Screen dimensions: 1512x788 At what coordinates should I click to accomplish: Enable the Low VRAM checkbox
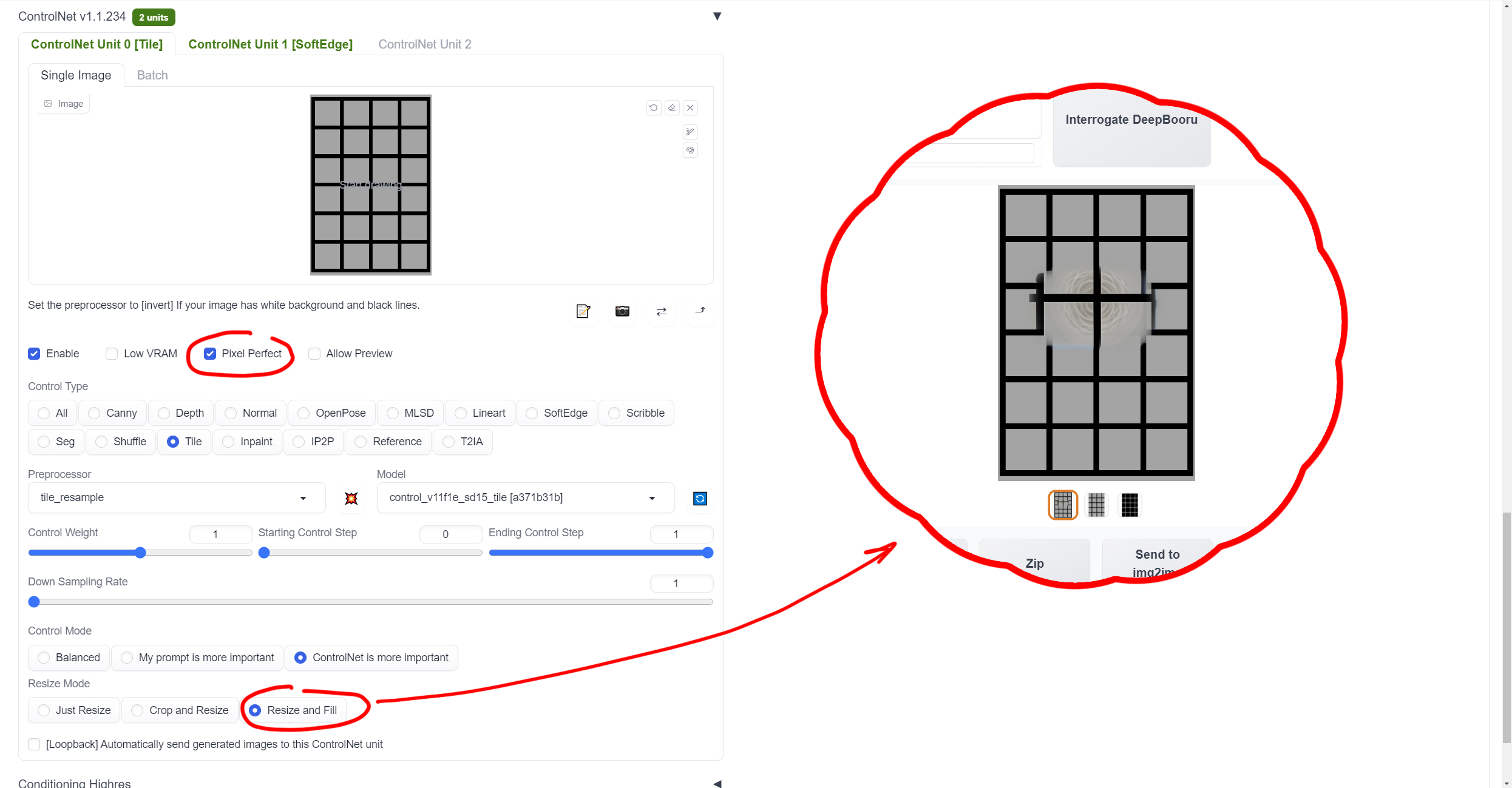pos(111,354)
